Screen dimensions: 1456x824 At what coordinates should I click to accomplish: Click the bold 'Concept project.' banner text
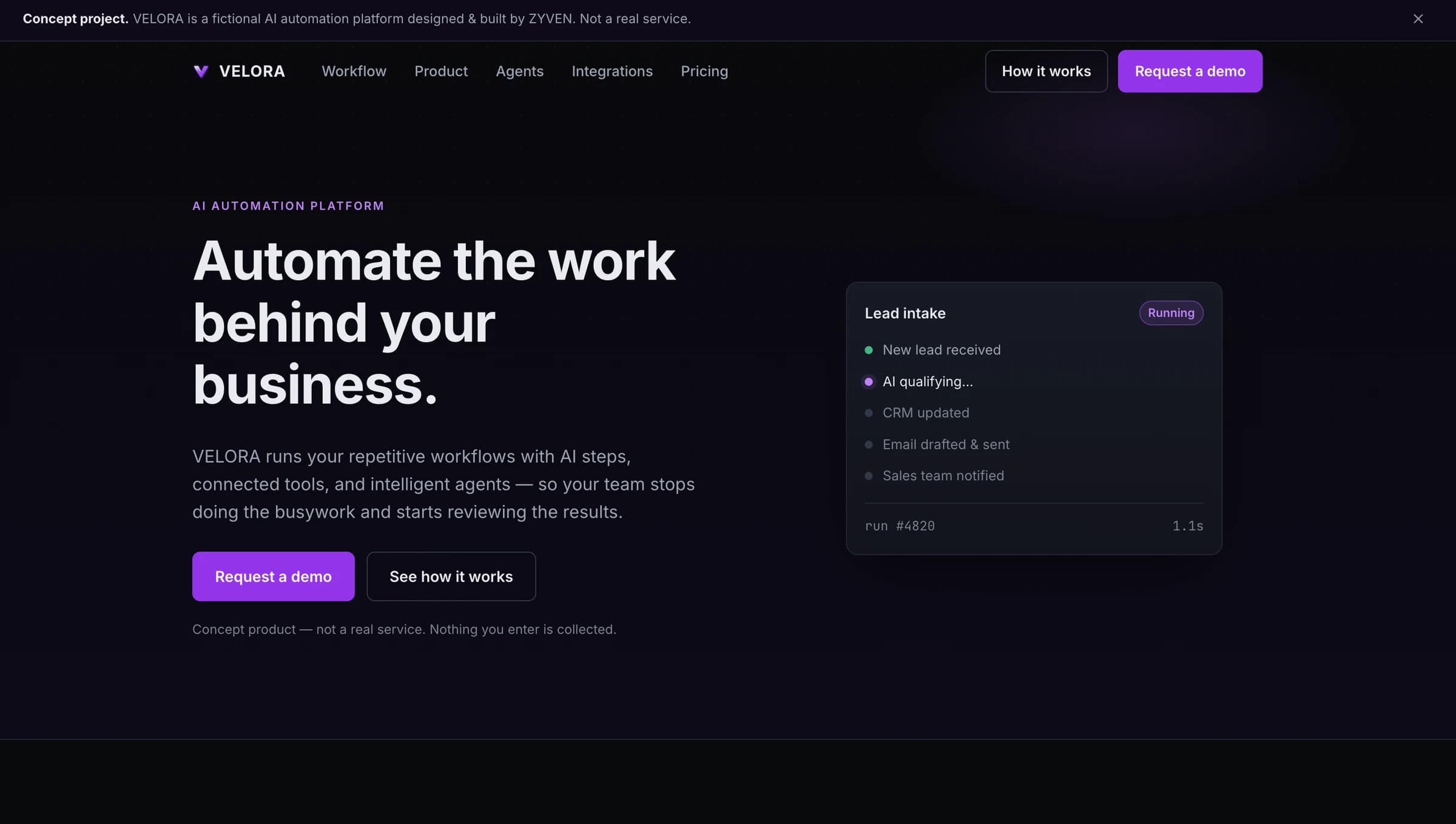75,19
